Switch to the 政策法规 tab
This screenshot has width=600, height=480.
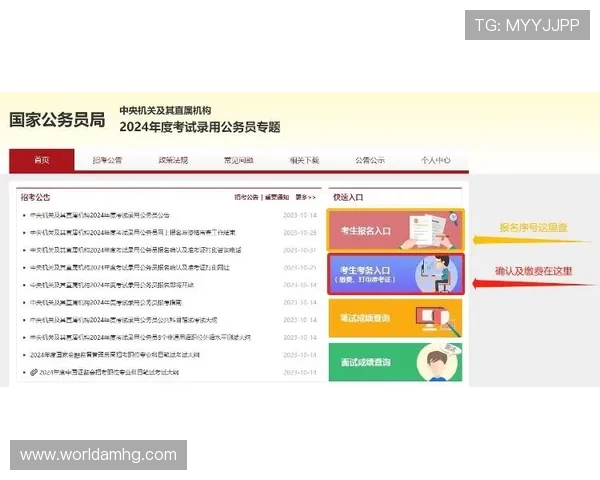click(x=173, y=160)
